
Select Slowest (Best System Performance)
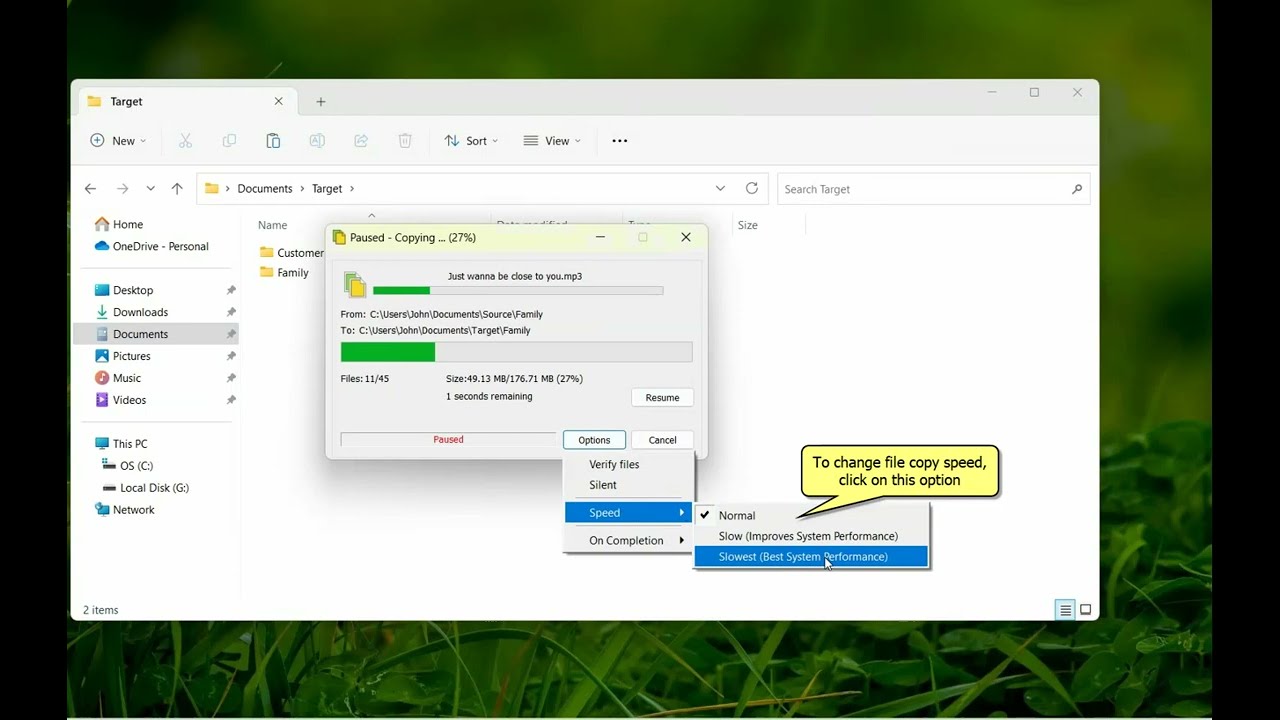812,557
